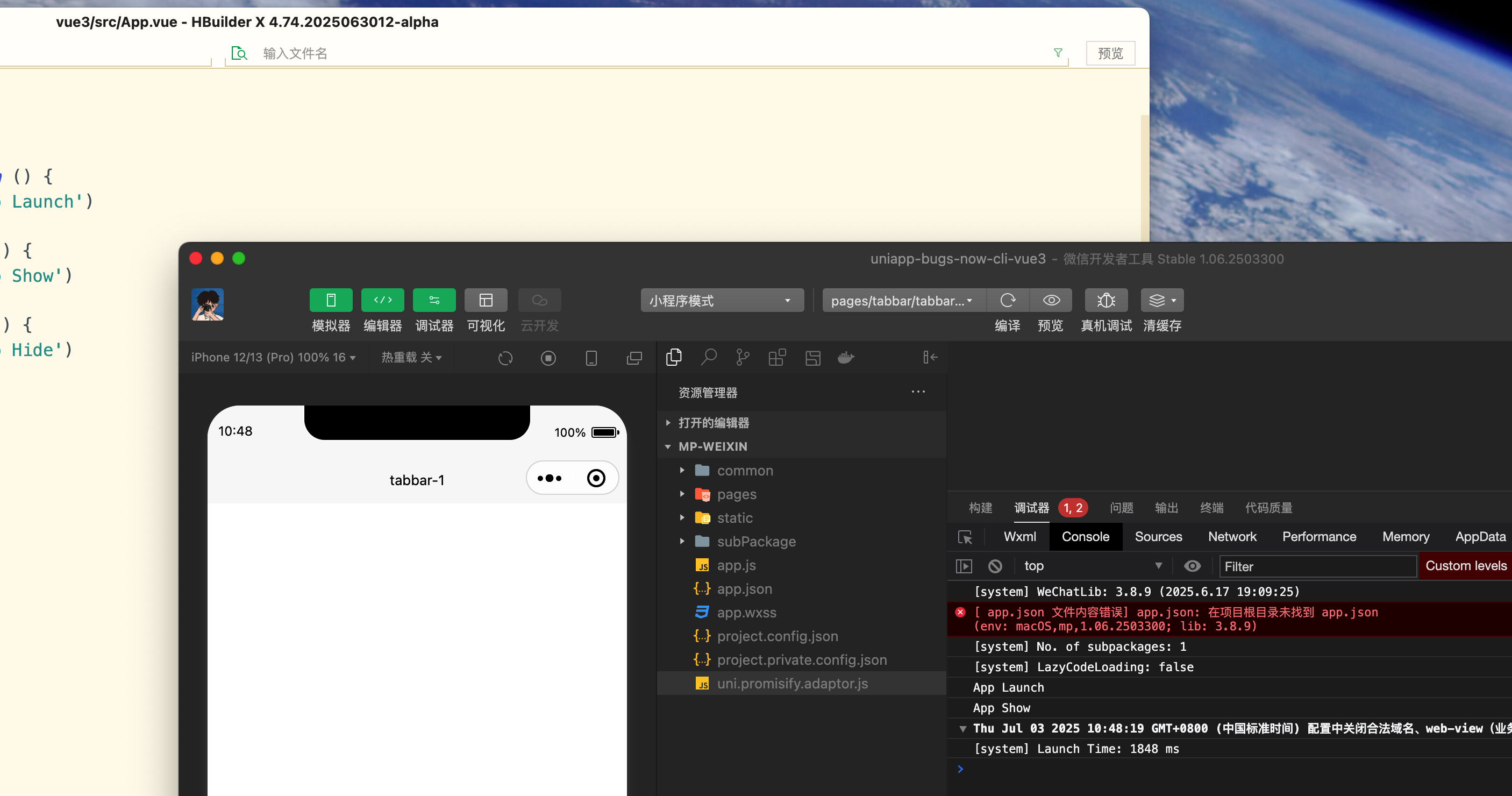Click the simulator stop icon
This screenshot has width=1512, height=796.
[548, 358]
